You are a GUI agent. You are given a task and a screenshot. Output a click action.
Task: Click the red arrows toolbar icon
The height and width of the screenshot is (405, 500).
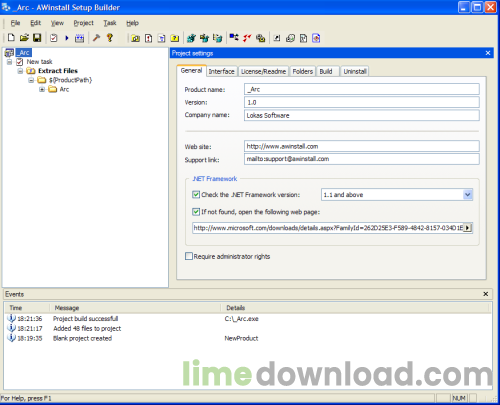pos(247,38)
